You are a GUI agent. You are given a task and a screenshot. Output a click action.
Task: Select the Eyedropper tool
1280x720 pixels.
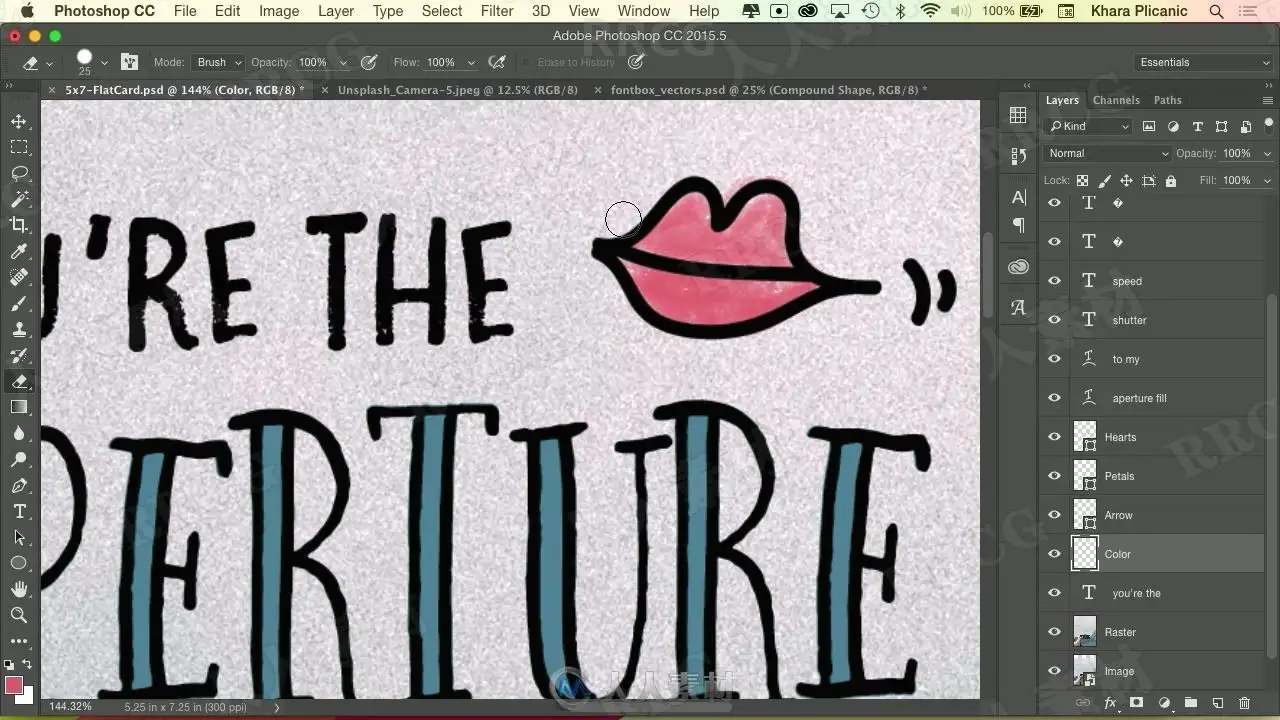19,251
